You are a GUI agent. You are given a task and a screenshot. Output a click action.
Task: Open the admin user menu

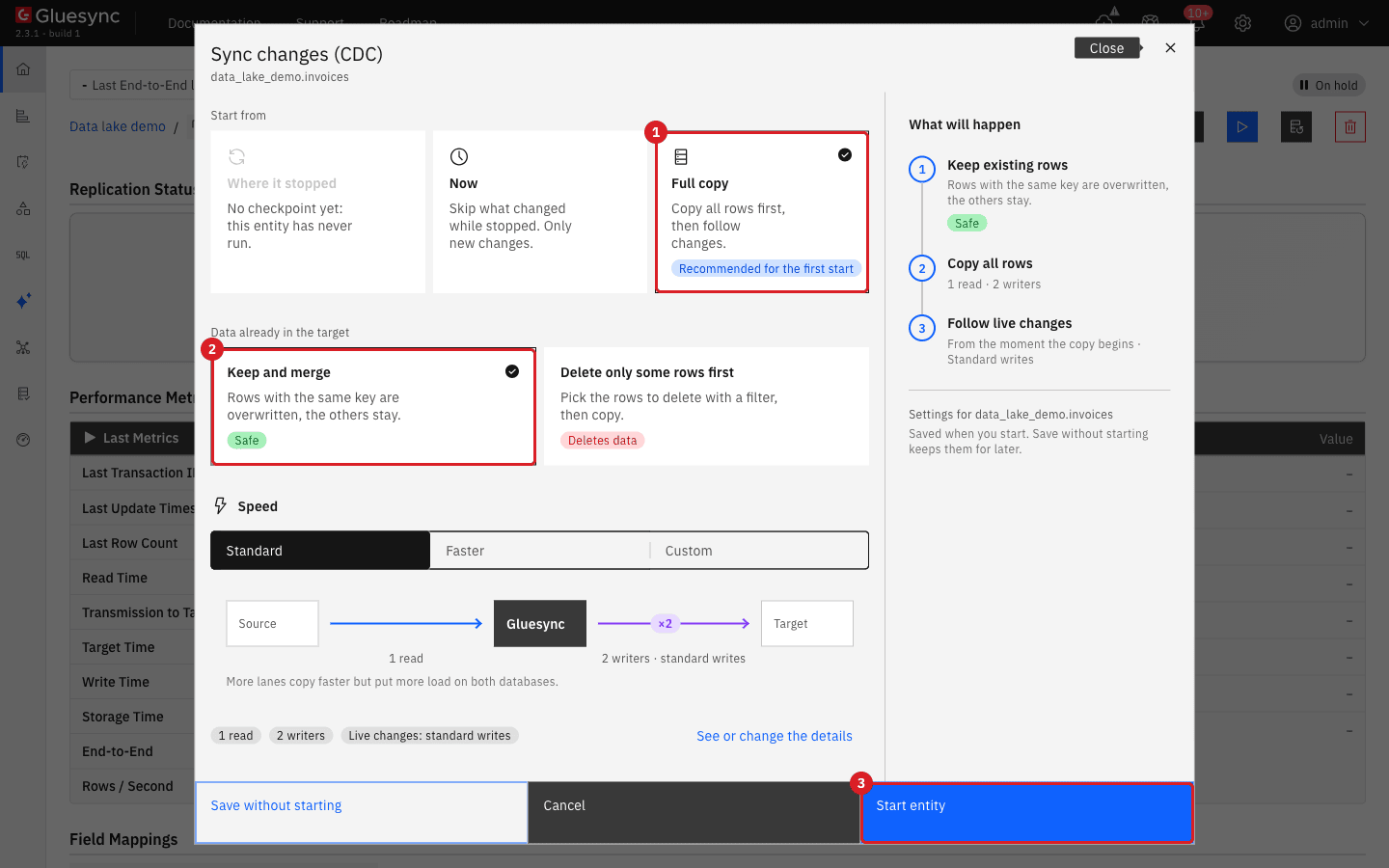tap(1326, 23)
